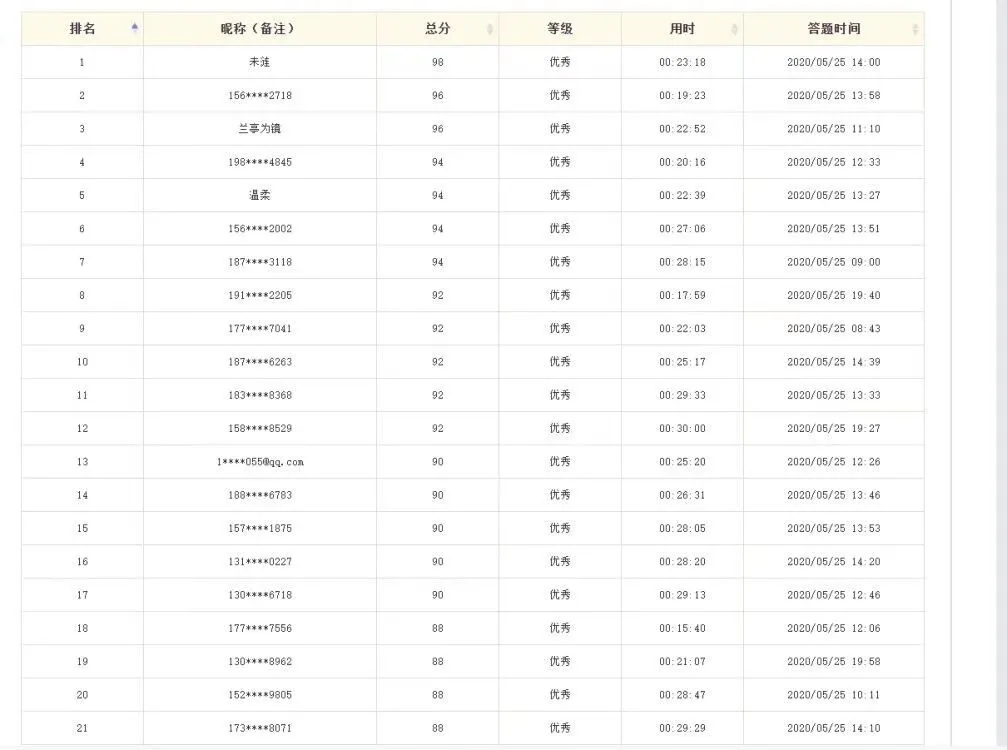Click the rank number 10 cell
Image resolution: width=1007 pixels, height=750 pixels.
(x=82, y=362)
